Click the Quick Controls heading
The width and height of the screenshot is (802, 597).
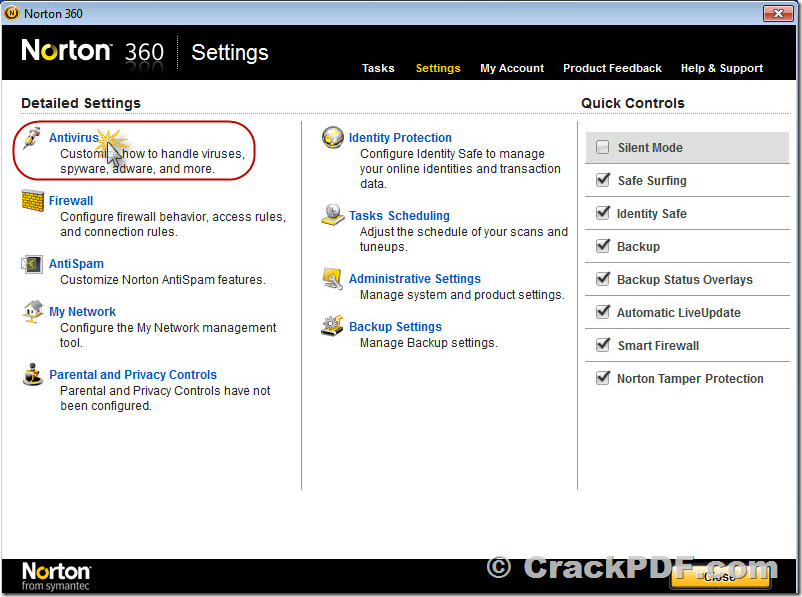click(633, 103)
